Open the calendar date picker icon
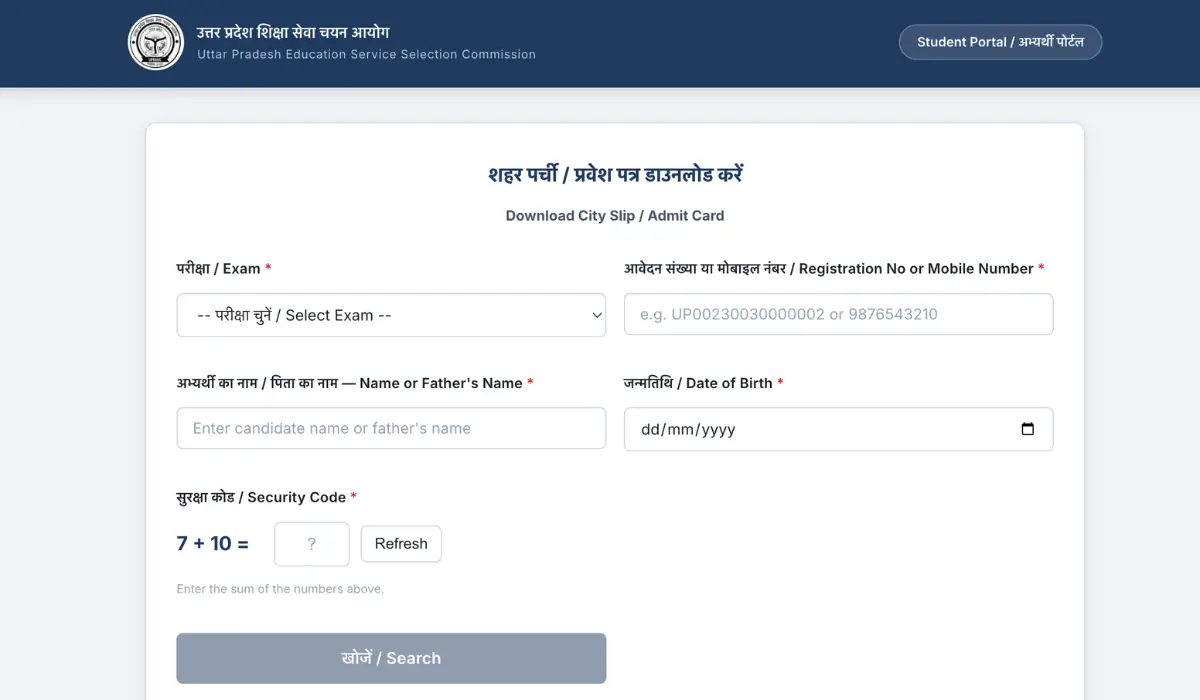The height and width of the screenshot is (700, 1200). point(1028,429)
